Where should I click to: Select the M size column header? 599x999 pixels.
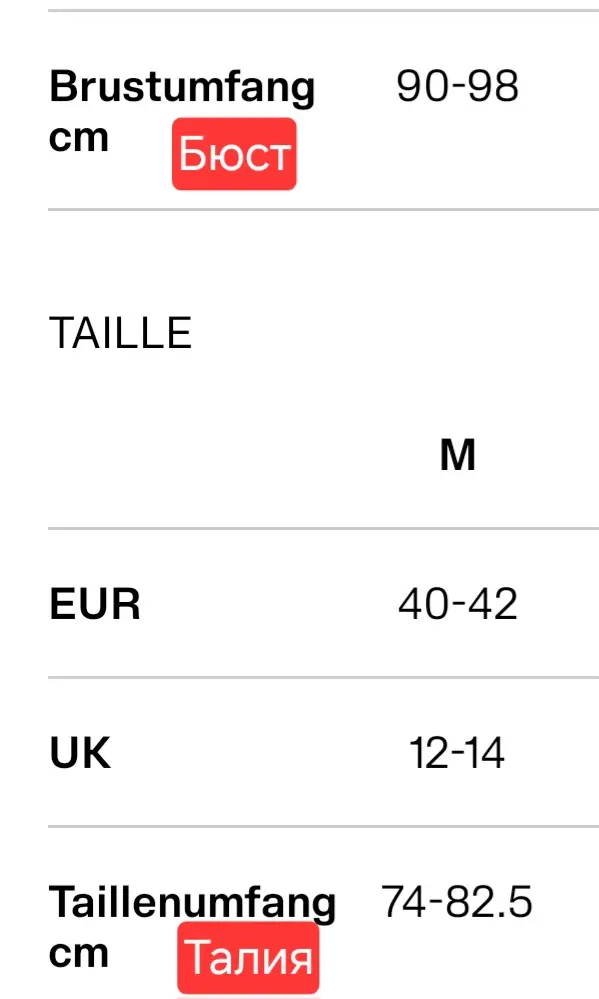pyautogui.click(x=458, y=455)
